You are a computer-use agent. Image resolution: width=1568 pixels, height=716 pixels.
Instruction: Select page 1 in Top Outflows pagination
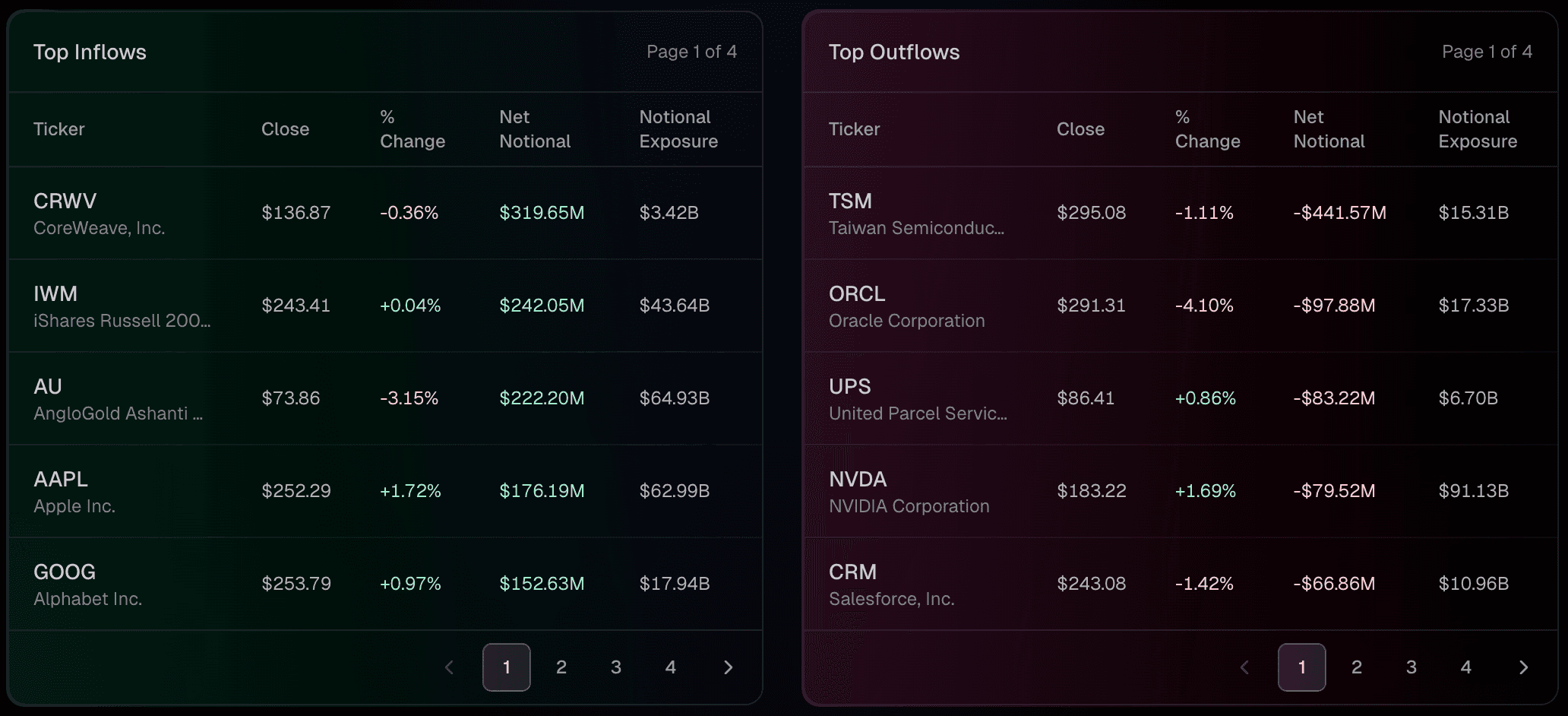click(x=1301, y=667)
